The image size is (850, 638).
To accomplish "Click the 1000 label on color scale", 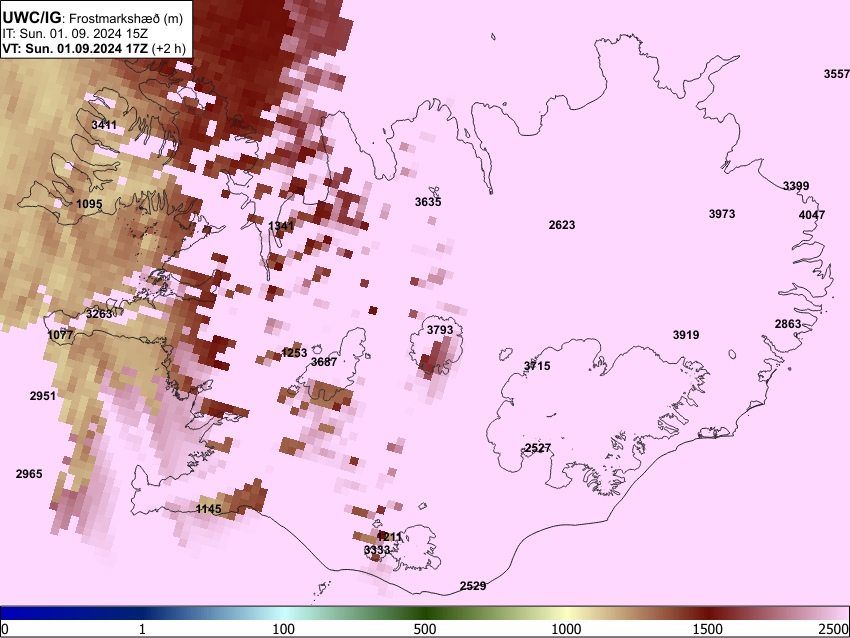I will [566, 629].
